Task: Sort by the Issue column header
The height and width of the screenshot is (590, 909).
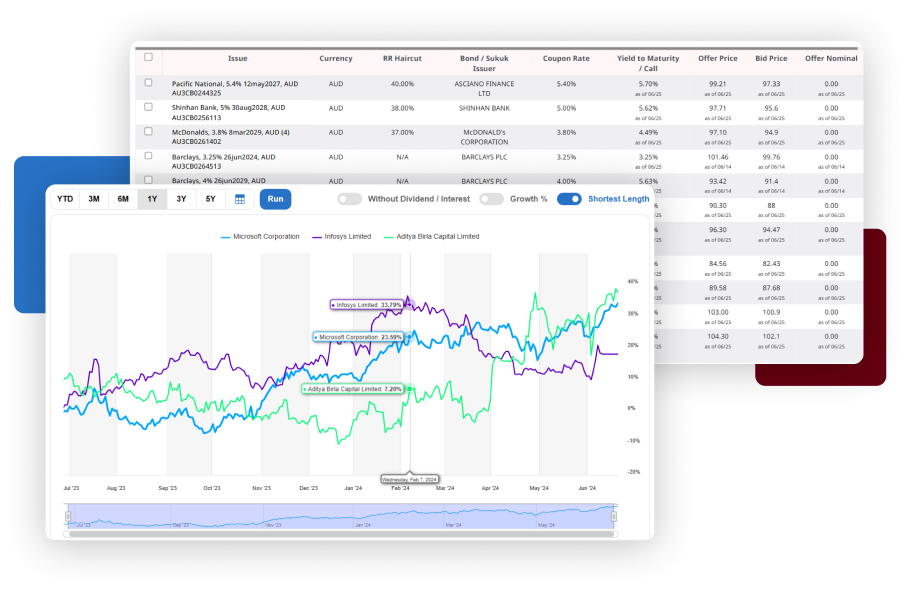Action: click(238, 59)
